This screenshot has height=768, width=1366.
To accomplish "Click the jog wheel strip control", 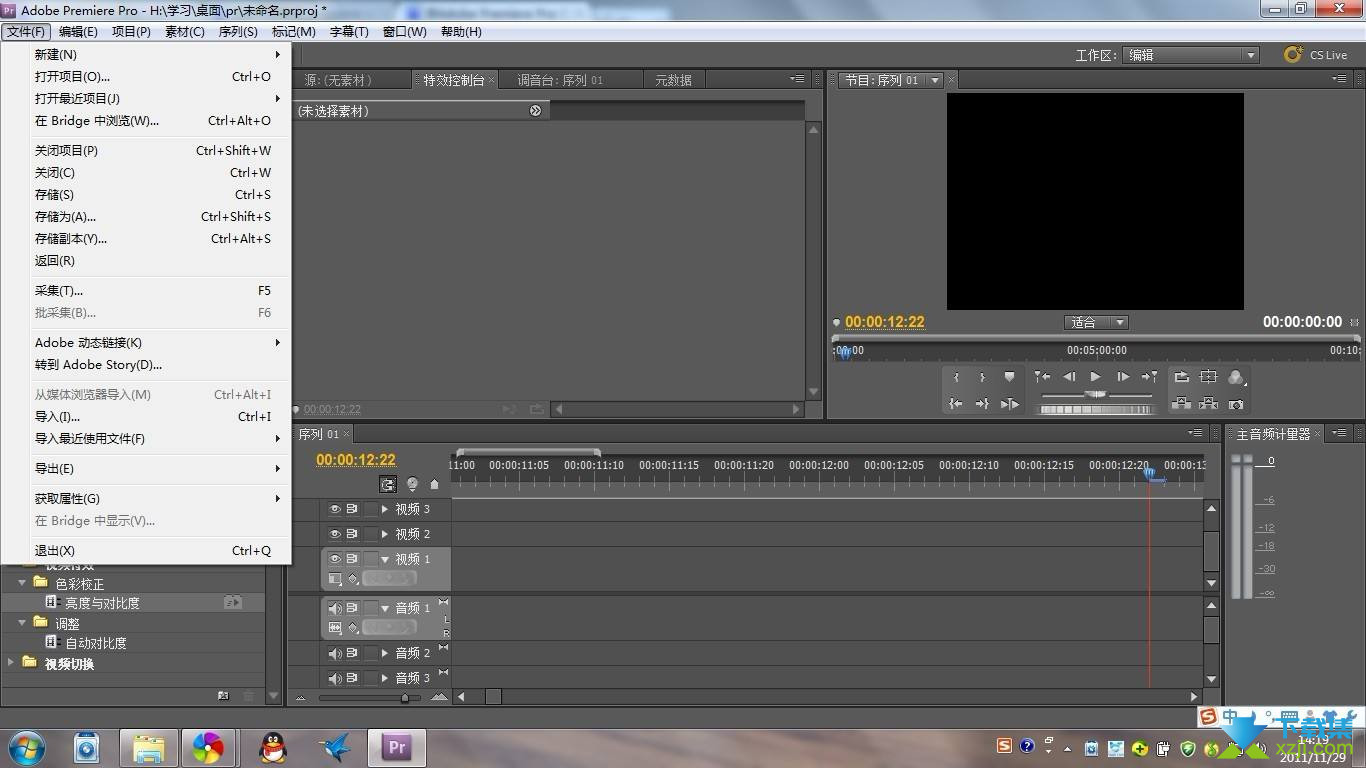I will tap(1096, 409).
